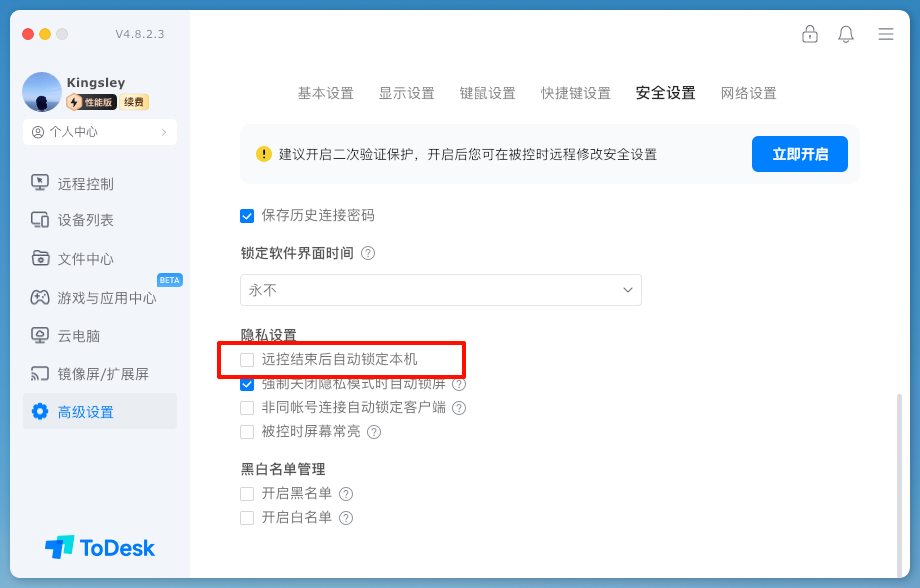Tick the 开启白名单 checkbox
The width and height of the screenshot is (920, 588).
click(x=247, y=518)
